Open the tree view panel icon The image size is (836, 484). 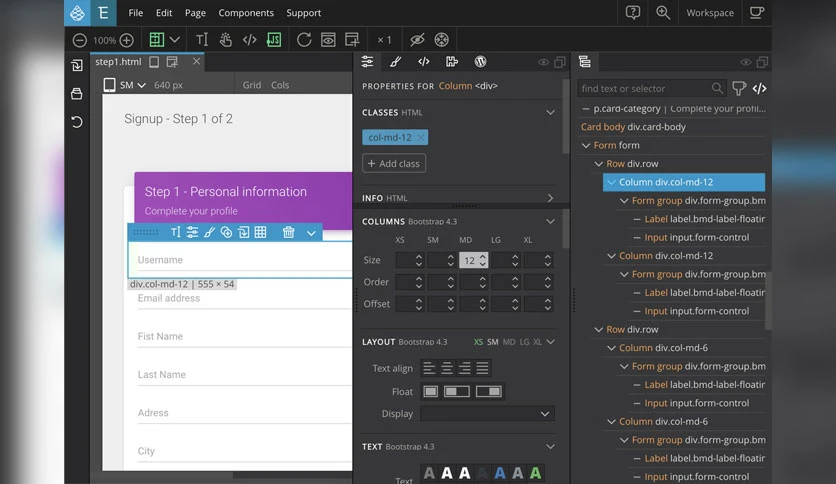tap(585, 62)
